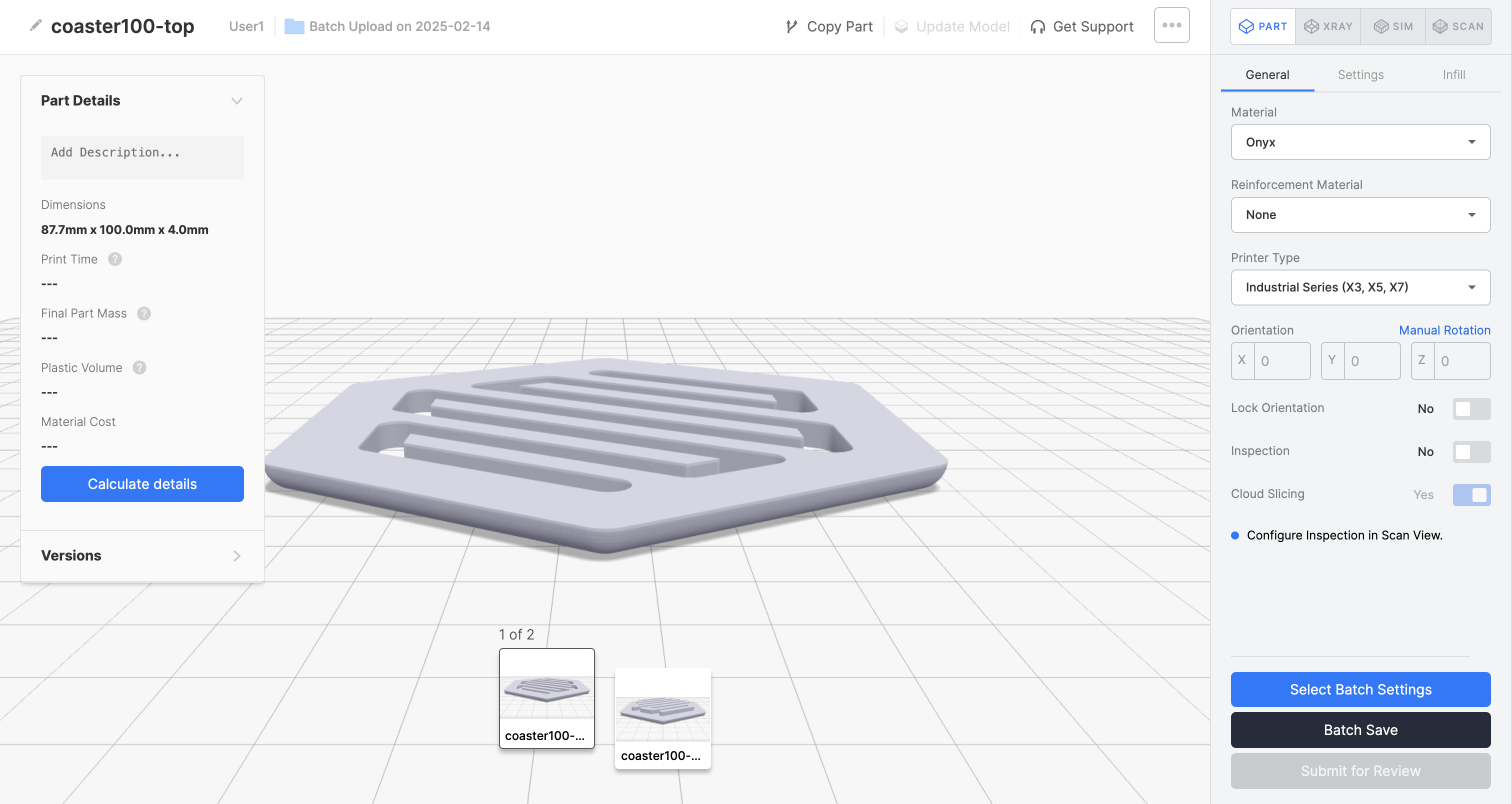Open the Settings tab
The height and width of the screenshot is (804, 1512).
coord(1360,74)
